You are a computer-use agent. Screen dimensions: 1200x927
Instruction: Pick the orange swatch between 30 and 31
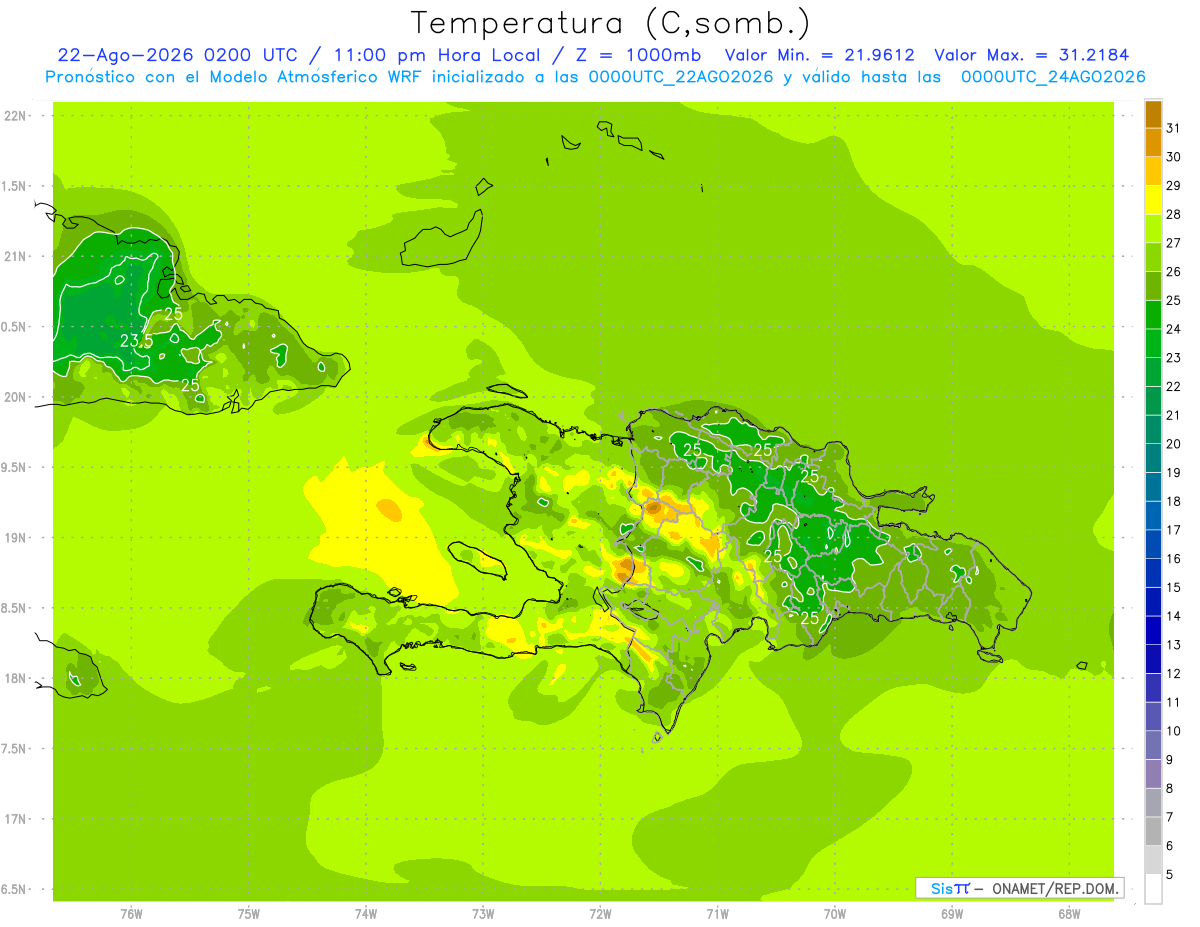(x=1153, y=143)
